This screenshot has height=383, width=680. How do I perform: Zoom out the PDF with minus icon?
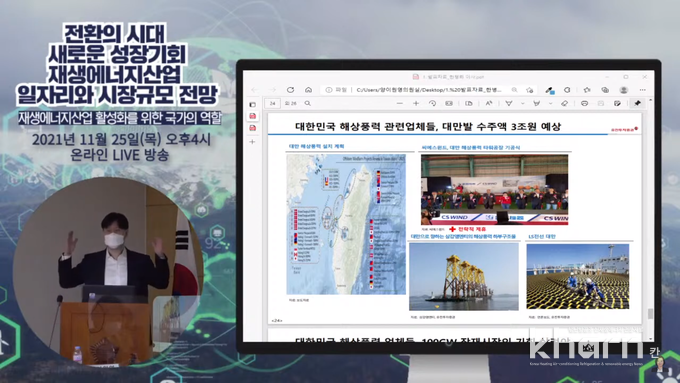tap(399, 104)
